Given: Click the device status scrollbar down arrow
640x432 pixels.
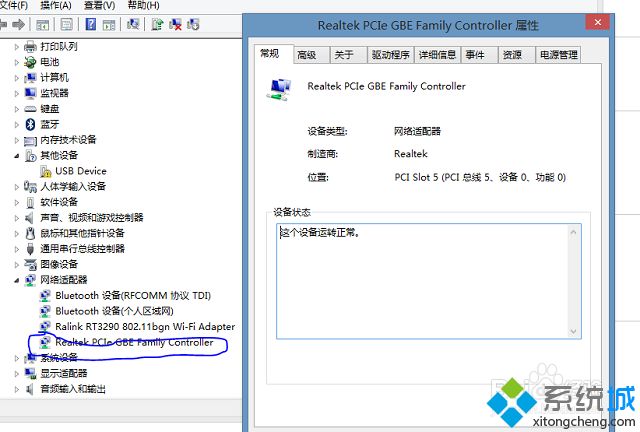Looking at the screenshot, I should pyautogui.click(x=573, y=331).
